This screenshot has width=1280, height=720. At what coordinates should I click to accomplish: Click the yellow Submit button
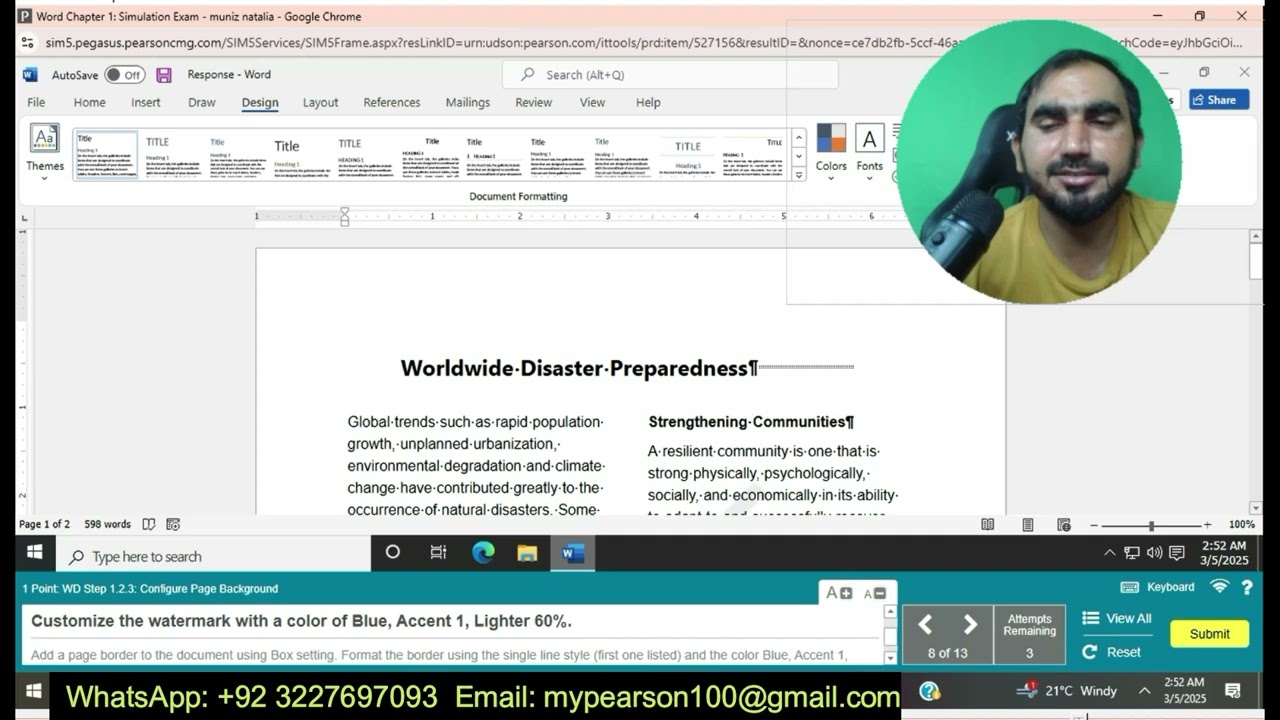click(x=1209, y=634)
